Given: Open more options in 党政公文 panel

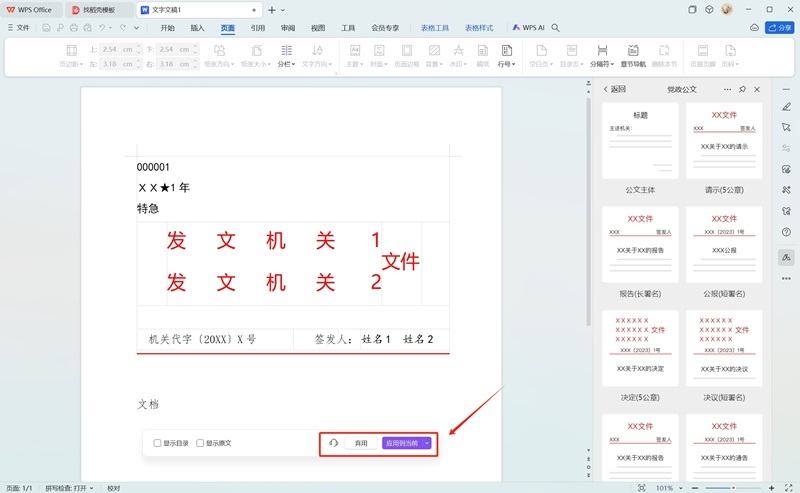Looking at the screenshot, I should tap(727, 89).
